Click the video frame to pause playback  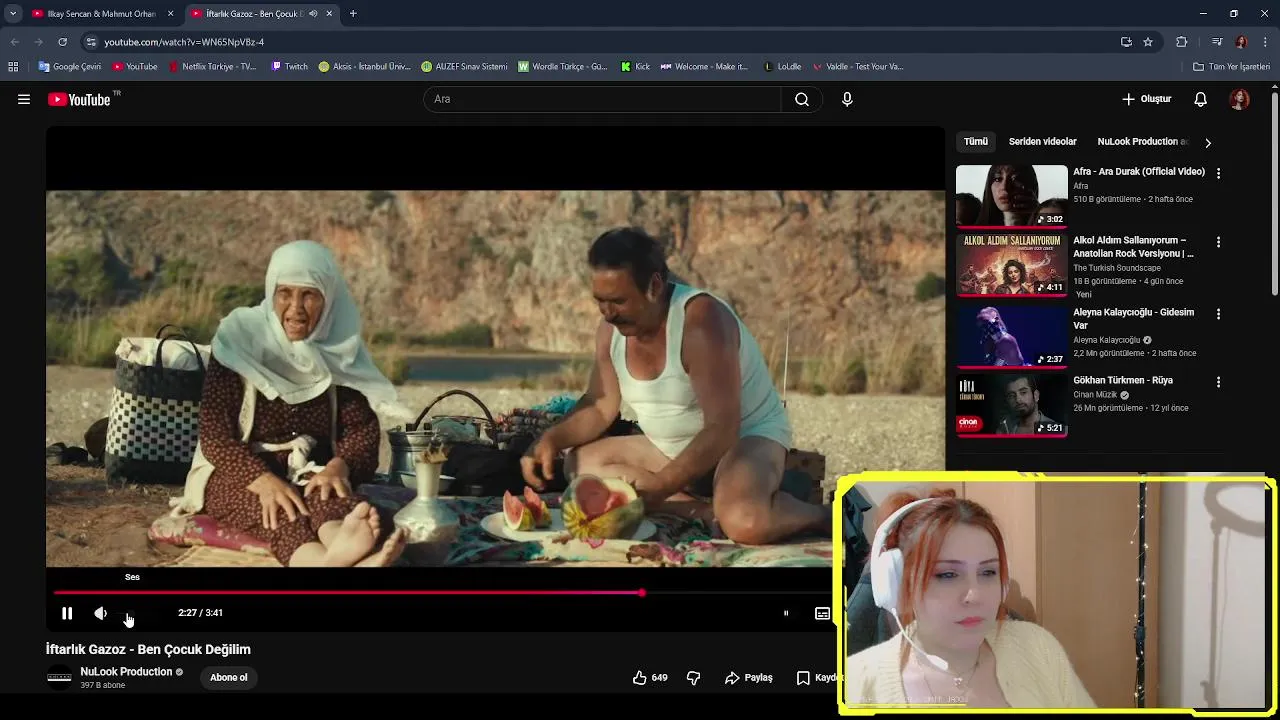[495, 378]
